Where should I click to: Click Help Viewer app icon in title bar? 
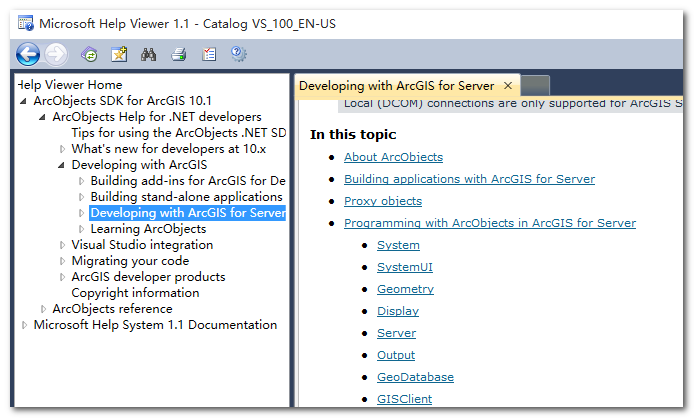point(26,23)
